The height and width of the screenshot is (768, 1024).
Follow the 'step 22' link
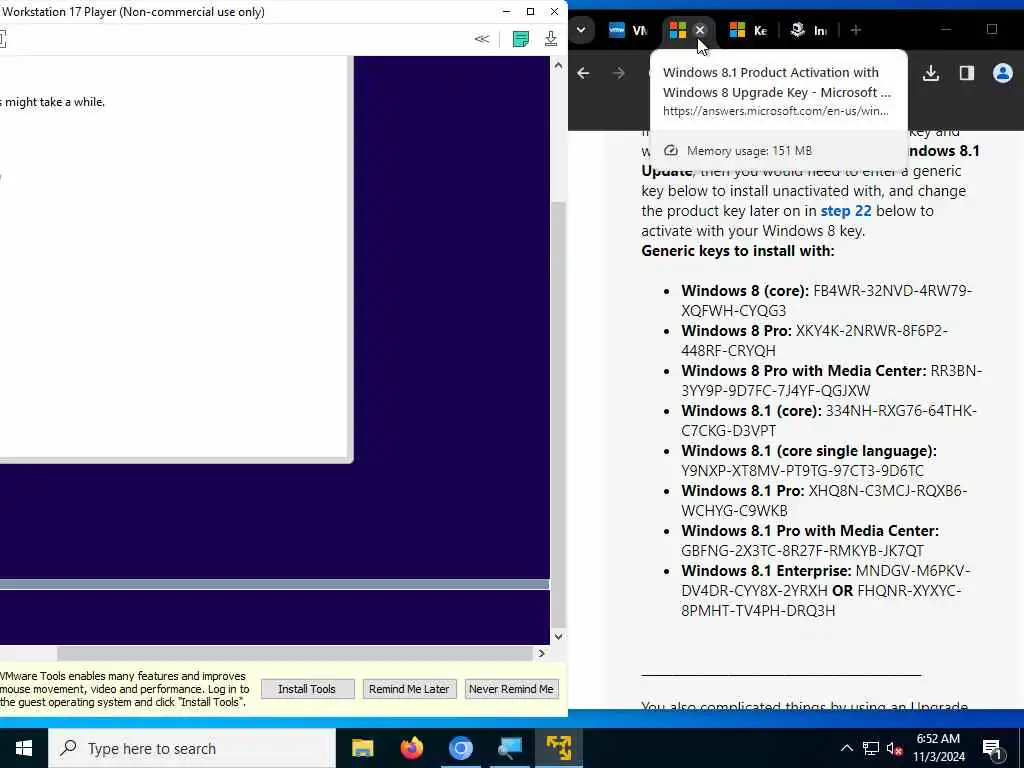[846, 211]
